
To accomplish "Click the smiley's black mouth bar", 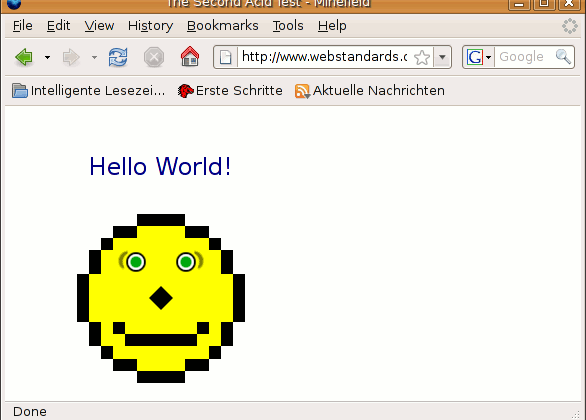I will [x=161, y=340].
